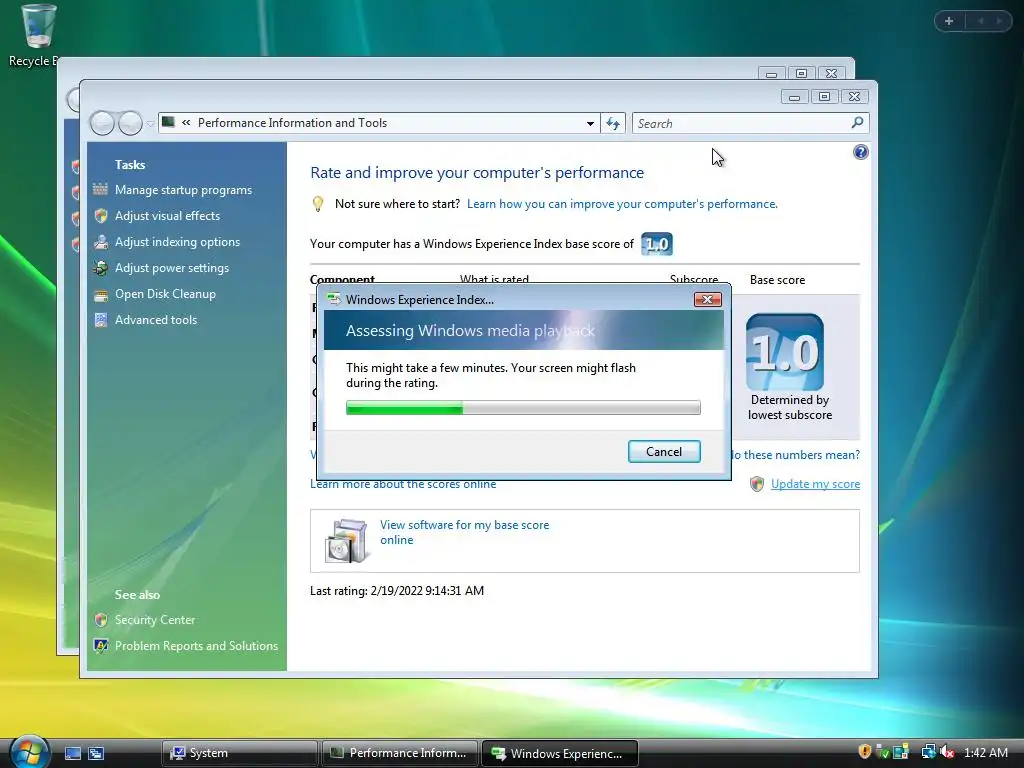Click the taskbar clock 1:42 AM
1024x768 pixels.
(x=985, y=752)
